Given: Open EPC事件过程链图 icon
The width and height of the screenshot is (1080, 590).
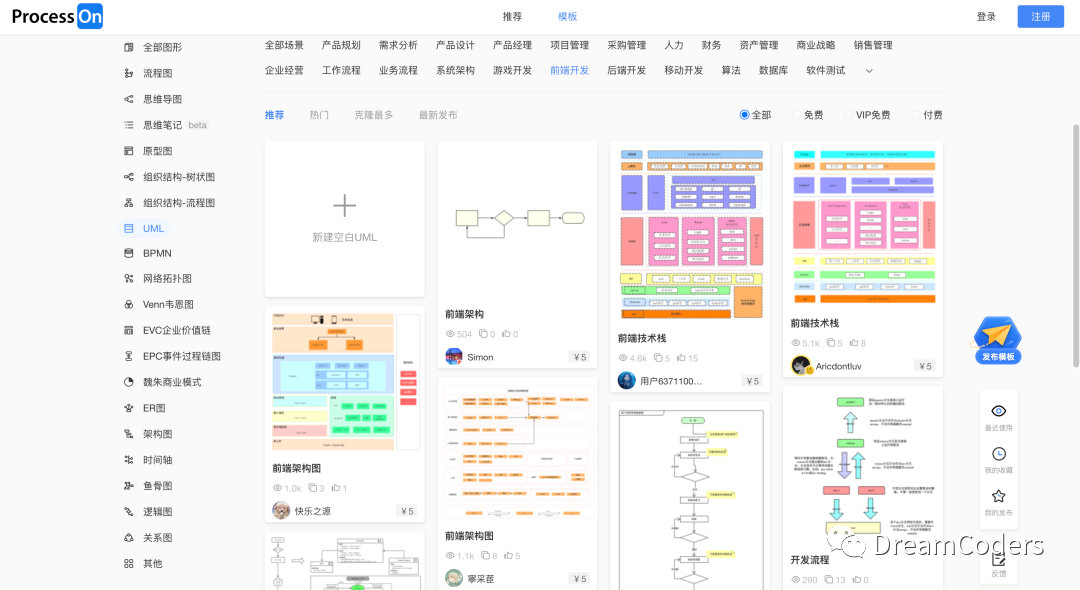Looking at the screenshot, I should [x=129, y=356].
